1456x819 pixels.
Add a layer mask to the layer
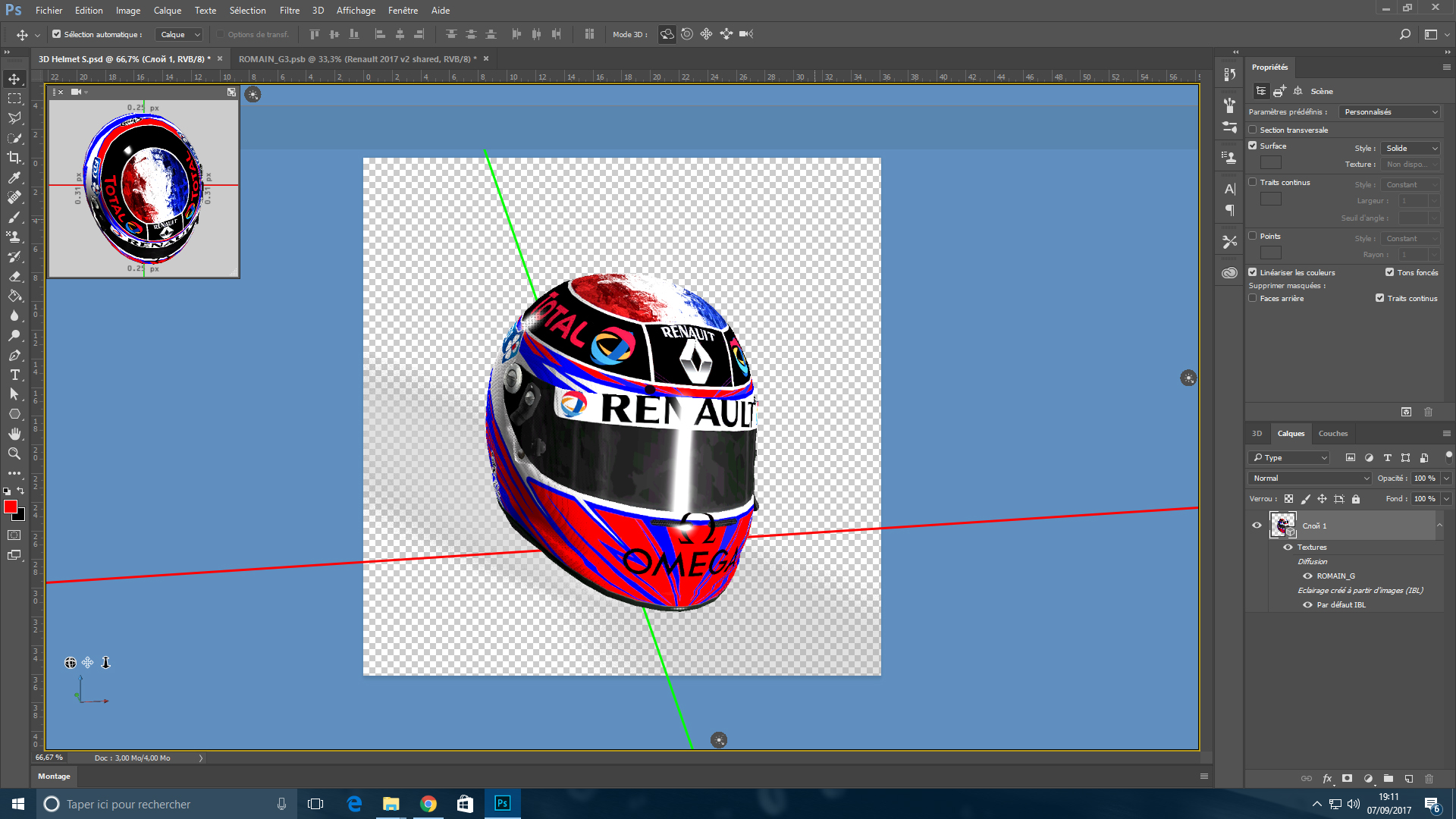(1348, 778)
